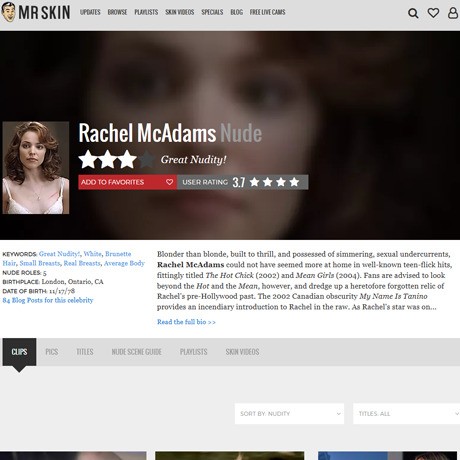The width and height of the screenshot is (460, 460).
Task: Open the Specials menu item
Action: (212, 12)
